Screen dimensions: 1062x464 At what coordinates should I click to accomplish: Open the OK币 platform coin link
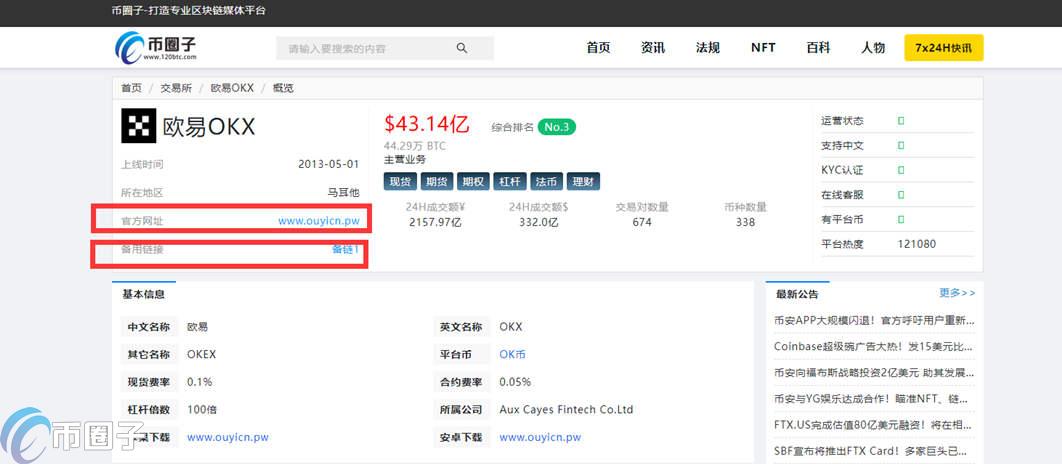tap(512, 354)
